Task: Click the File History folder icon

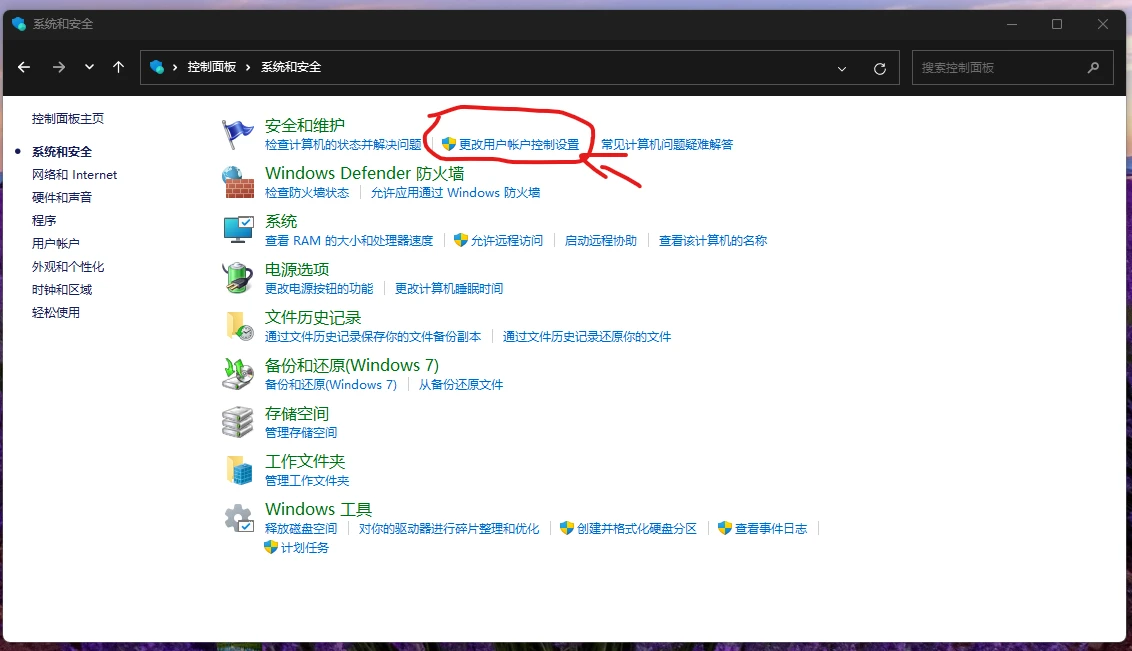Action: (x=238, y=325)
